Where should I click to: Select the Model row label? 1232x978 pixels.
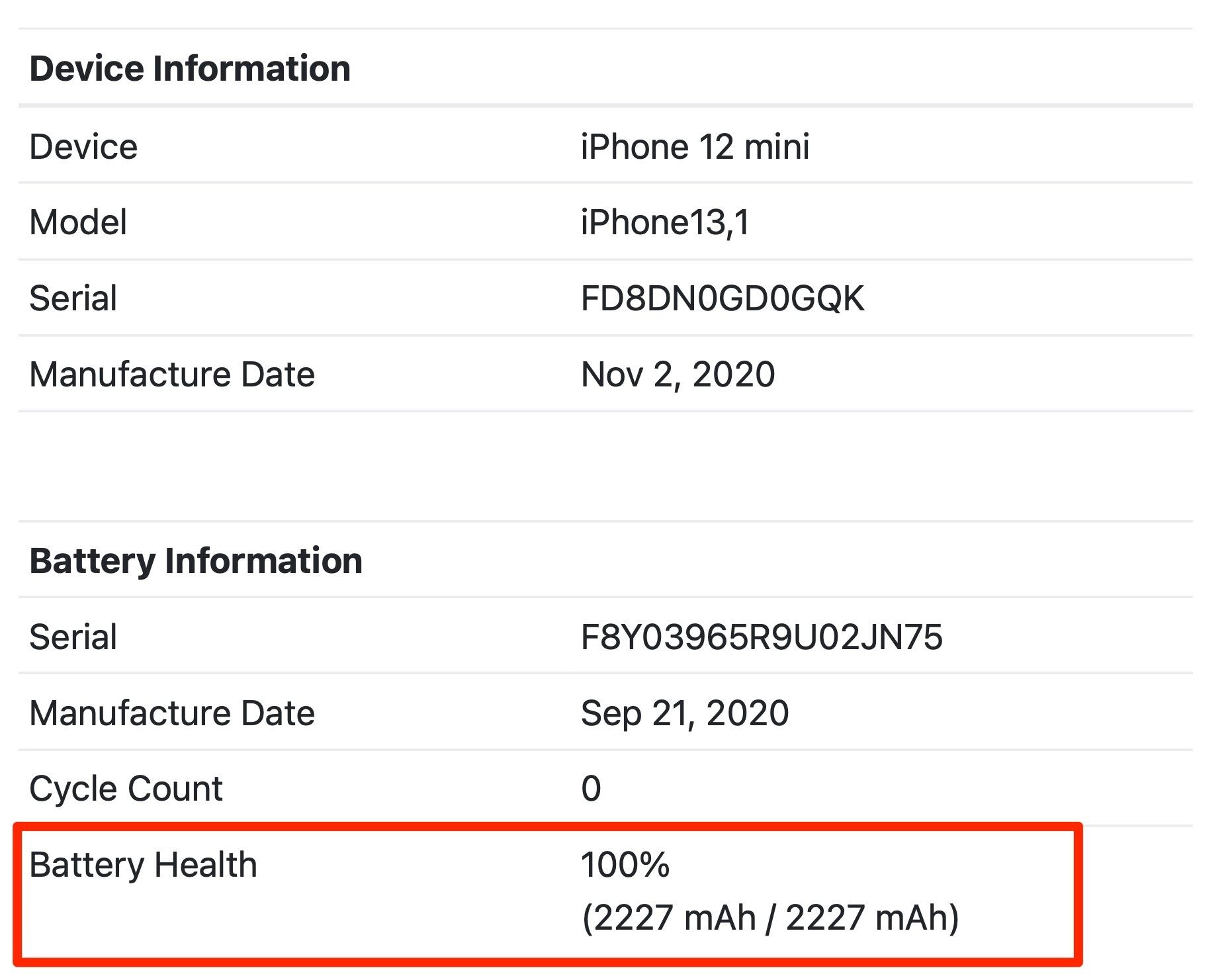click(78, 222)
